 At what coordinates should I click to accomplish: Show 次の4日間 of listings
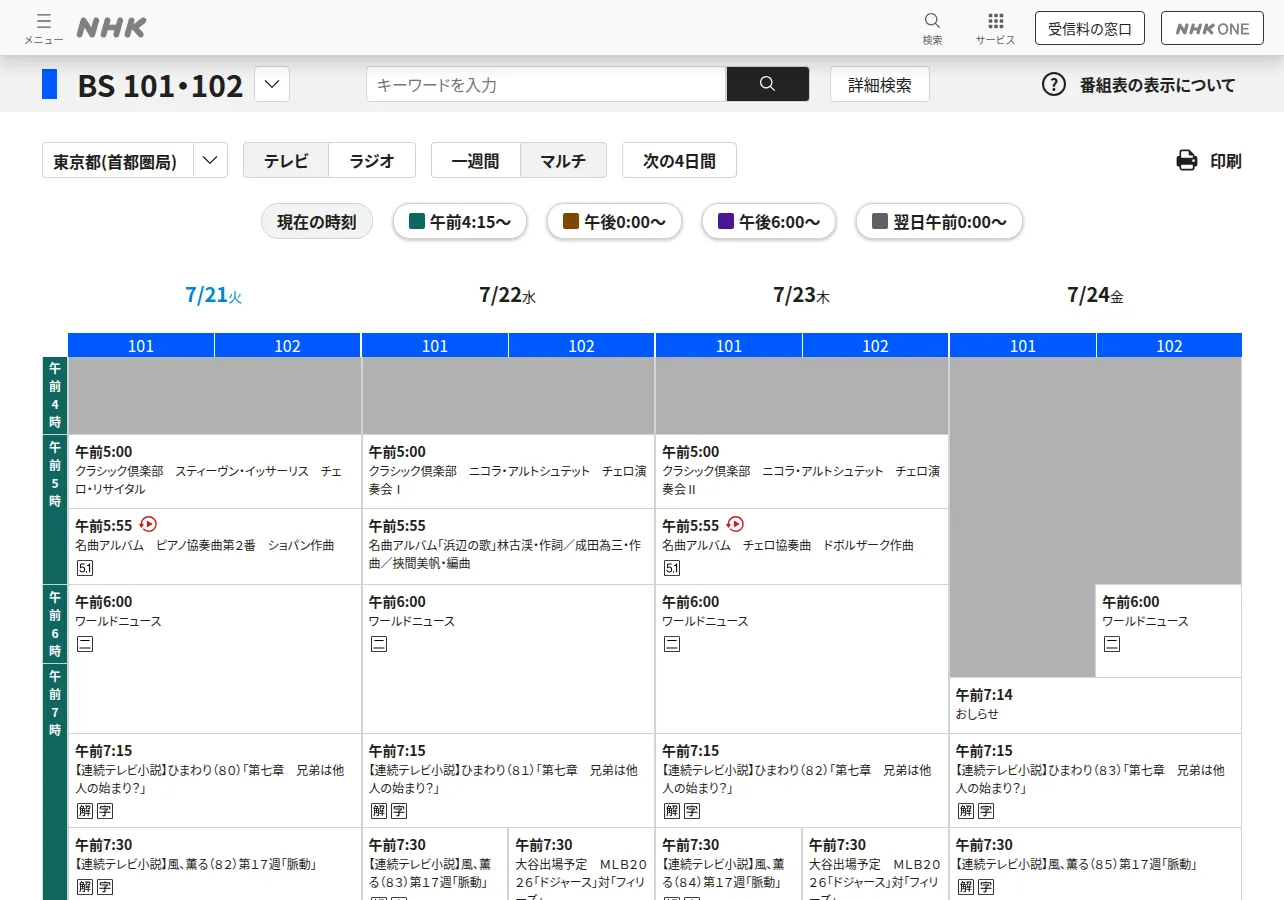click(679, 160)
